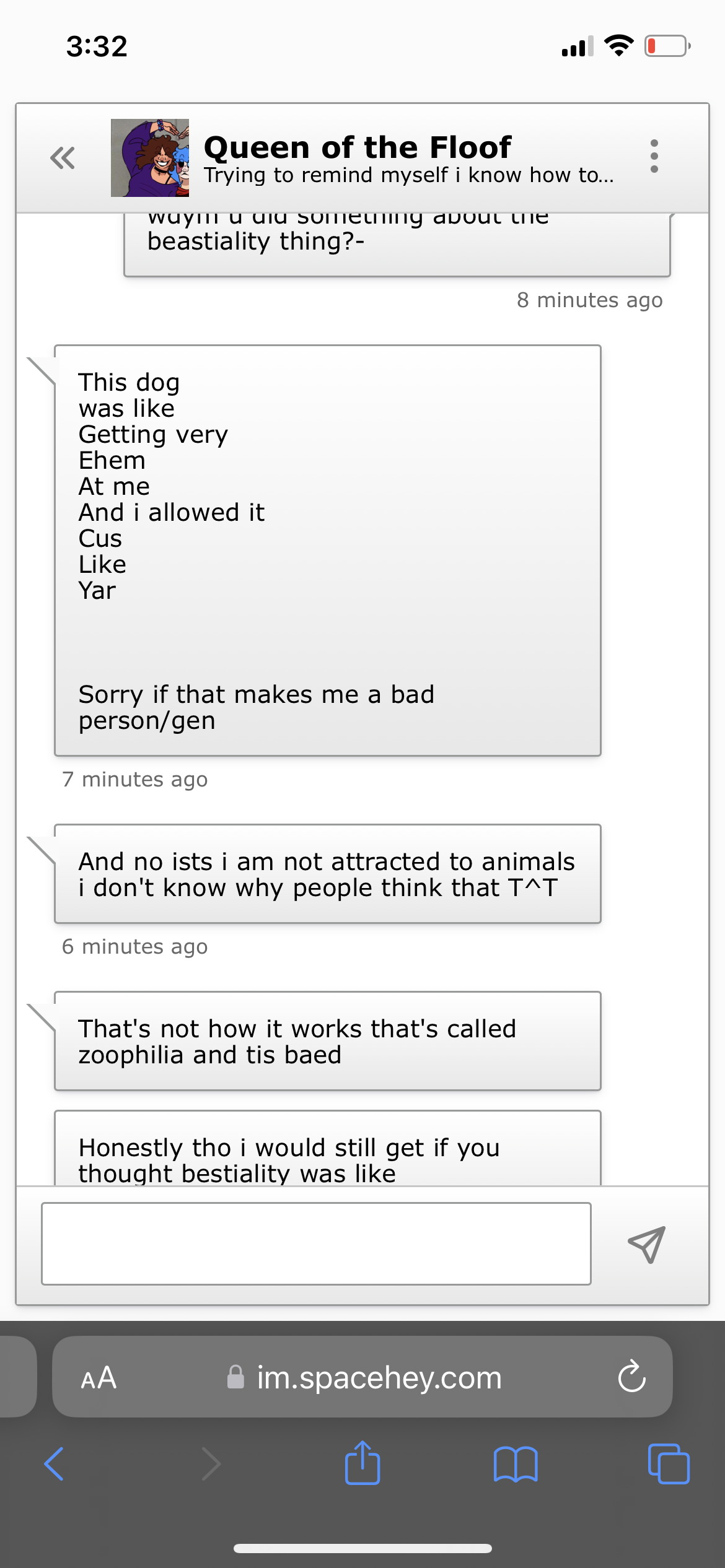Image resolution: width=725 pixels, height=1568 pixels.
Task: Open the three-dot chat options menu
Action: pyautogui.click(x=654, y=156)
